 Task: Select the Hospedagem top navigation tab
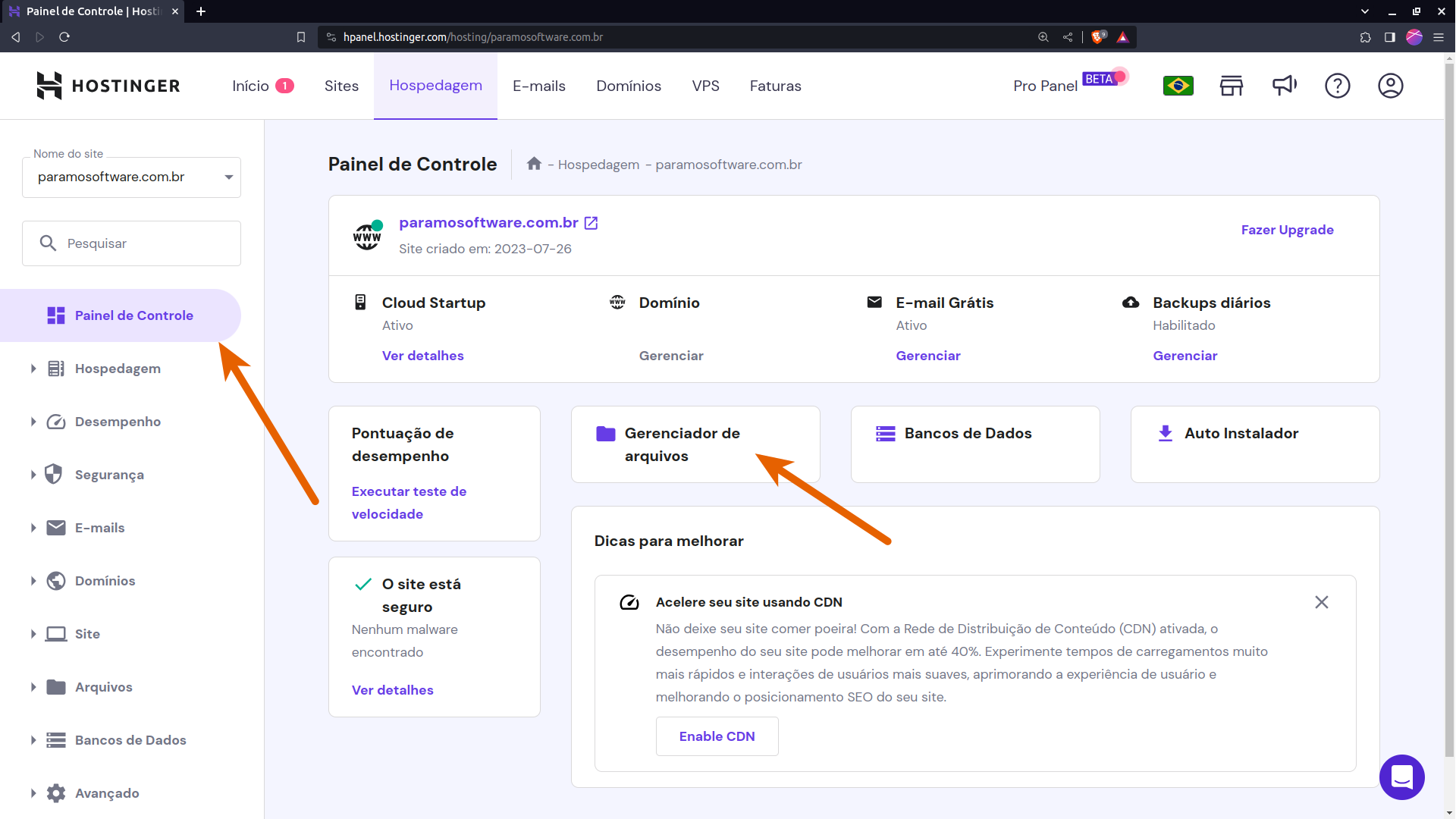[435, 86]
